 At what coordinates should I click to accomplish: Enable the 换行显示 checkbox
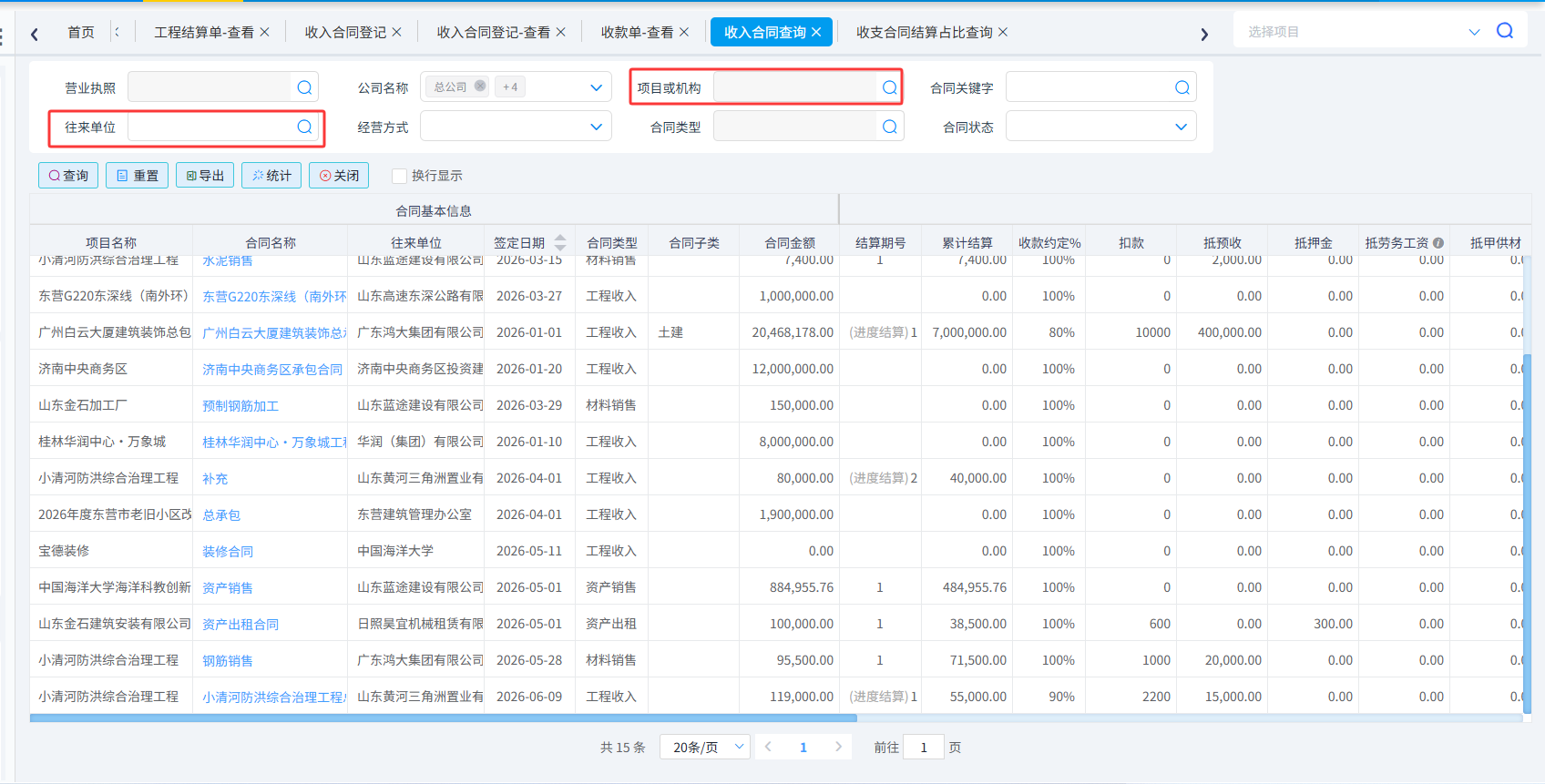(x=399, y=176)
